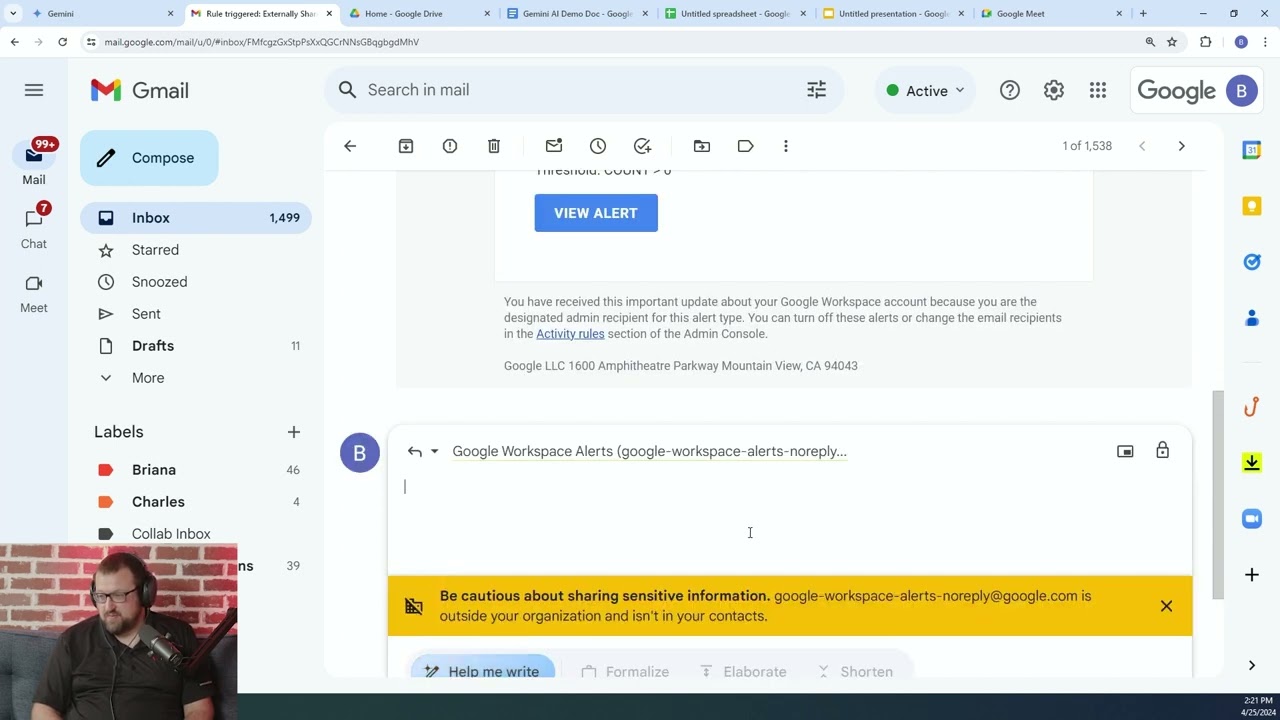Screen dimensions: 1280x720
Task: Delete this email with trash icon
Action: tap(494, 146)
